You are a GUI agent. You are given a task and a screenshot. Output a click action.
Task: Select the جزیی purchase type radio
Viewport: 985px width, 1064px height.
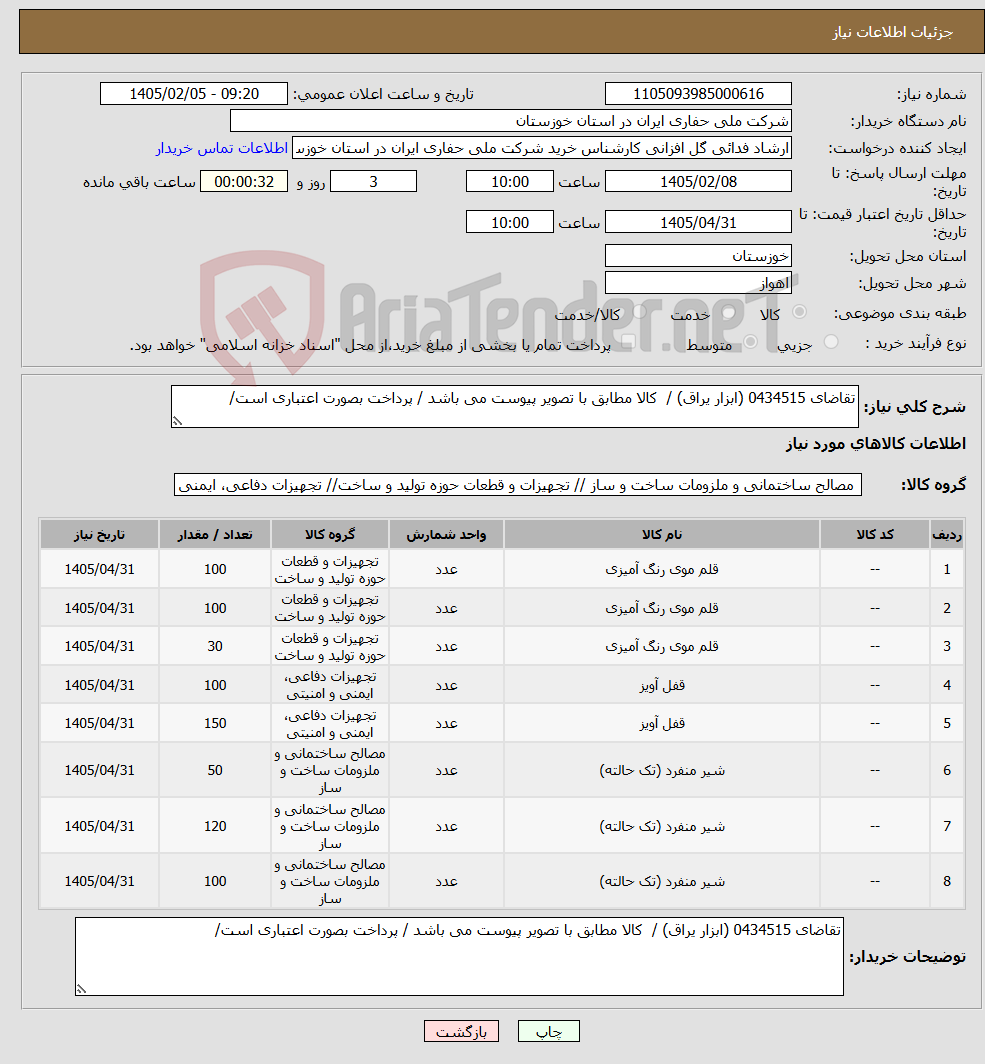[x=831, y=343]
